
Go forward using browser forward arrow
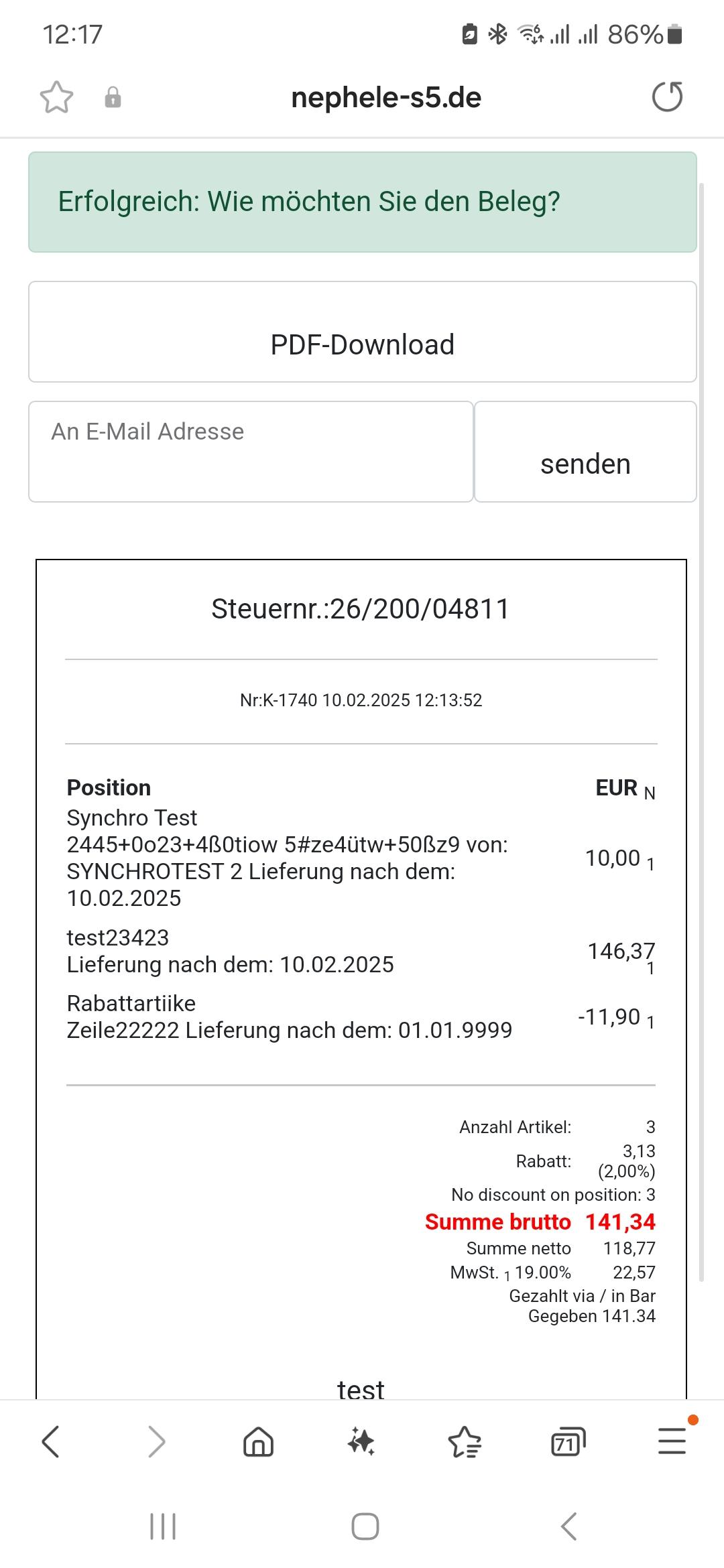(x=156, y=1442)
